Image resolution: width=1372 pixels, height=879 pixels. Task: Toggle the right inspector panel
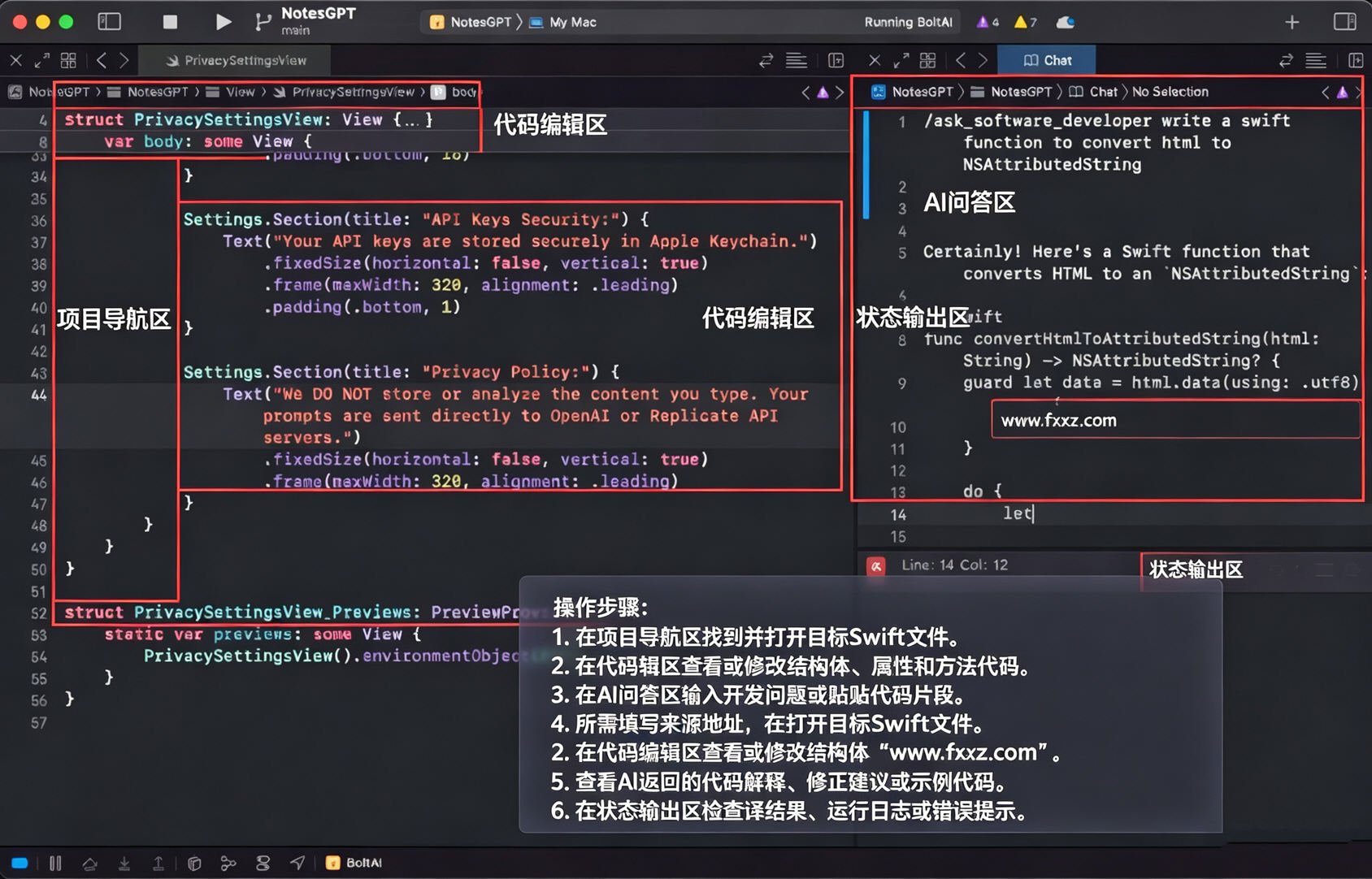coord(1344,22)
